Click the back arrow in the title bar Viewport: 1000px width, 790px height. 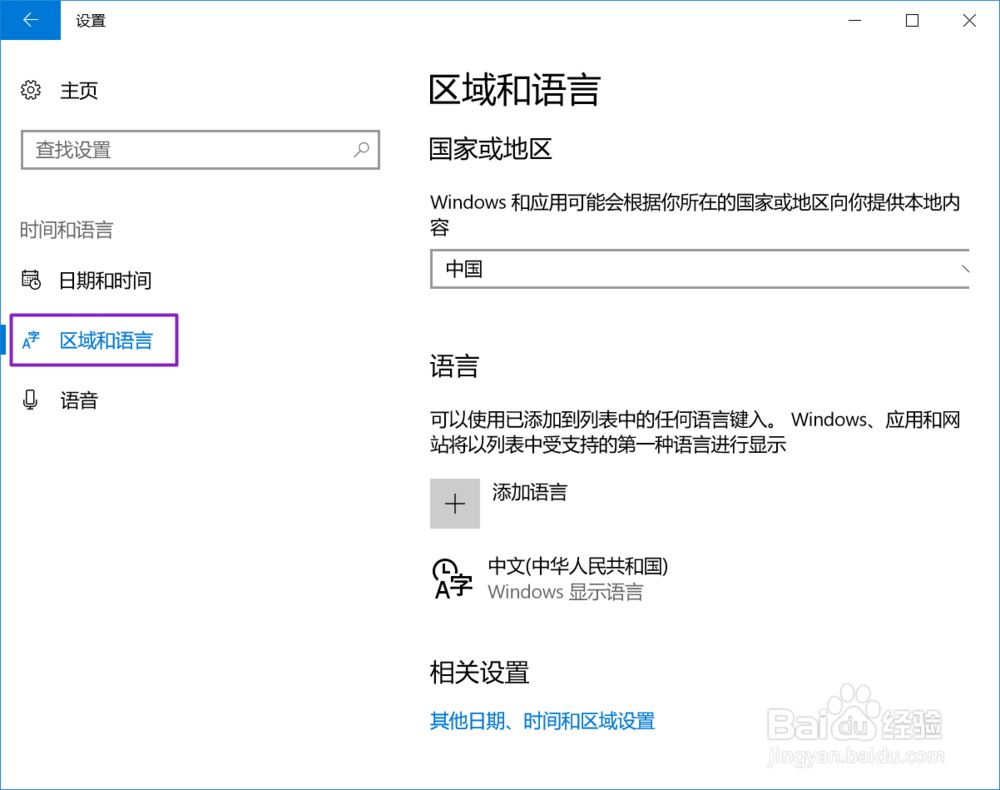point(29,20)
